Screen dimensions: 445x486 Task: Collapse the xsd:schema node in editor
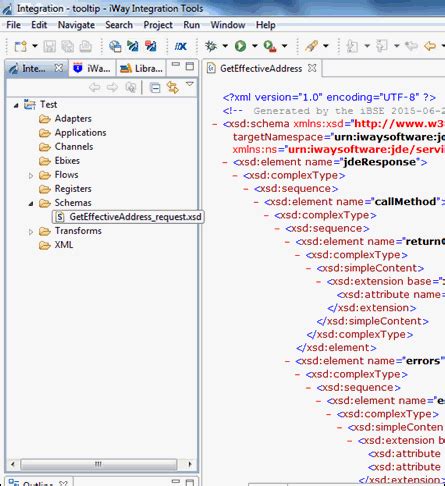[215, 124]
